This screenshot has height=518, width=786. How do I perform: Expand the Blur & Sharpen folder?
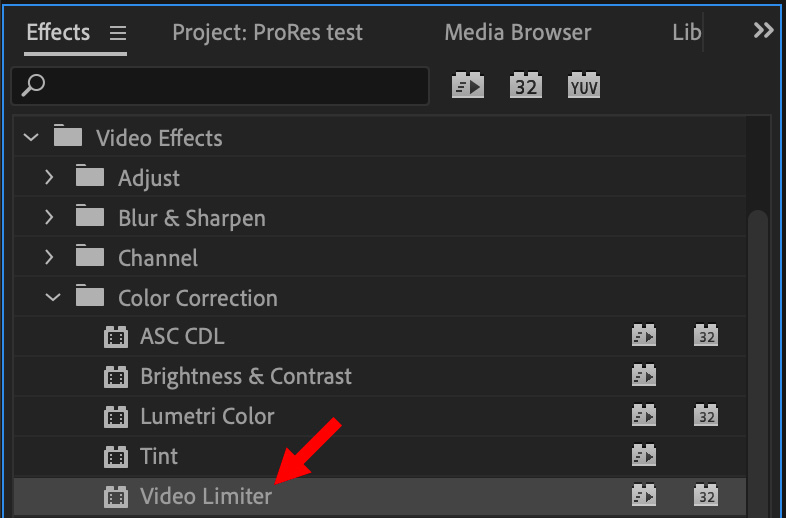tap(49, 217)
